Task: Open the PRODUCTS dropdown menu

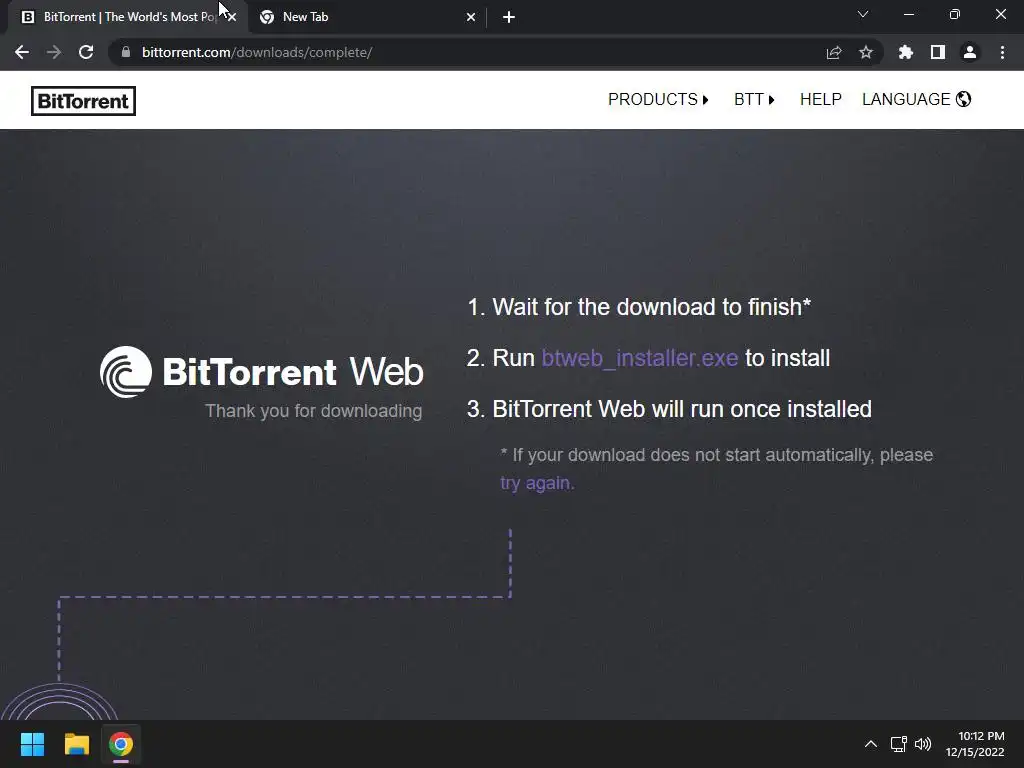Action: tap(658, 99)
